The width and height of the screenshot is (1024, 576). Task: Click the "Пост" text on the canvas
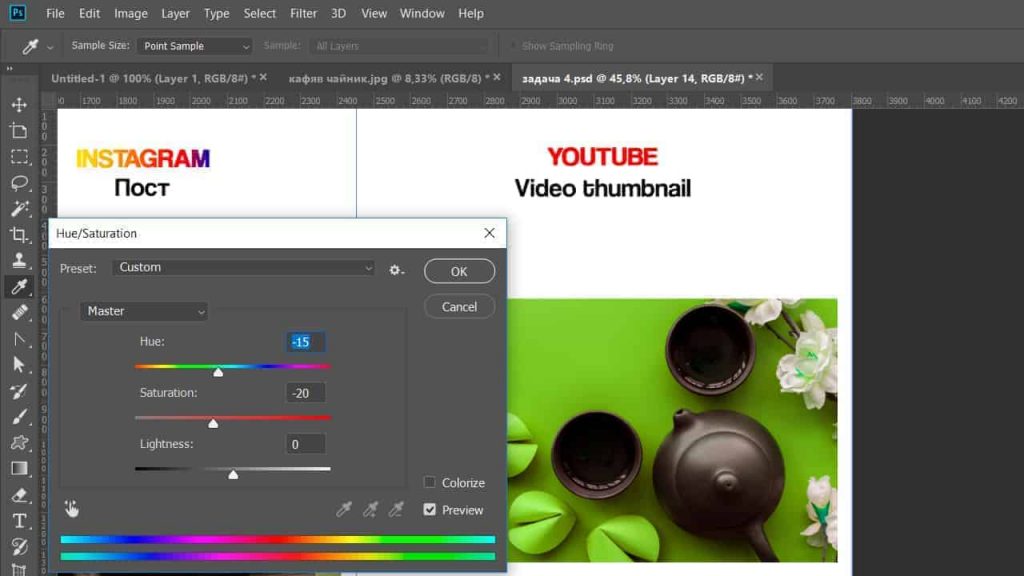click(x=142, y=188)
